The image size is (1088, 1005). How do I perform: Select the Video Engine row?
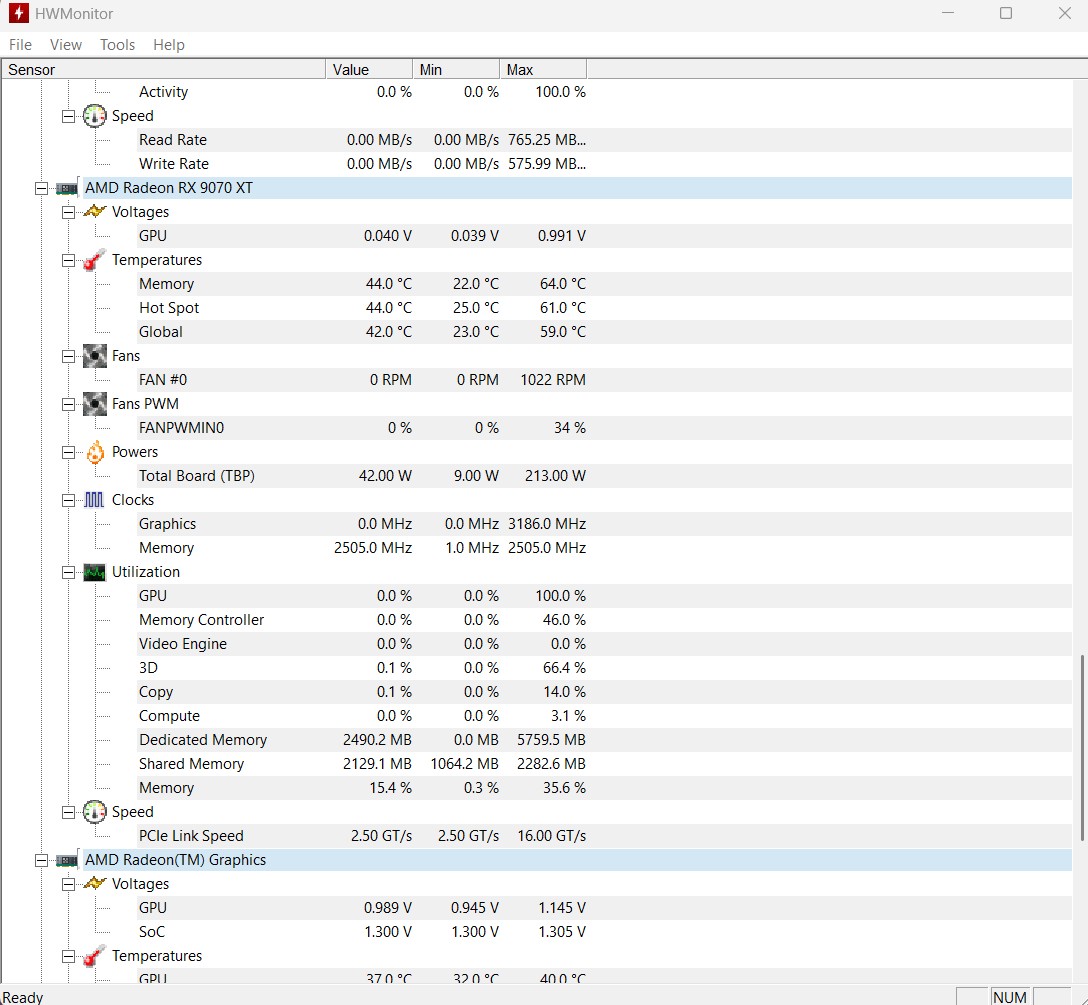604,644
